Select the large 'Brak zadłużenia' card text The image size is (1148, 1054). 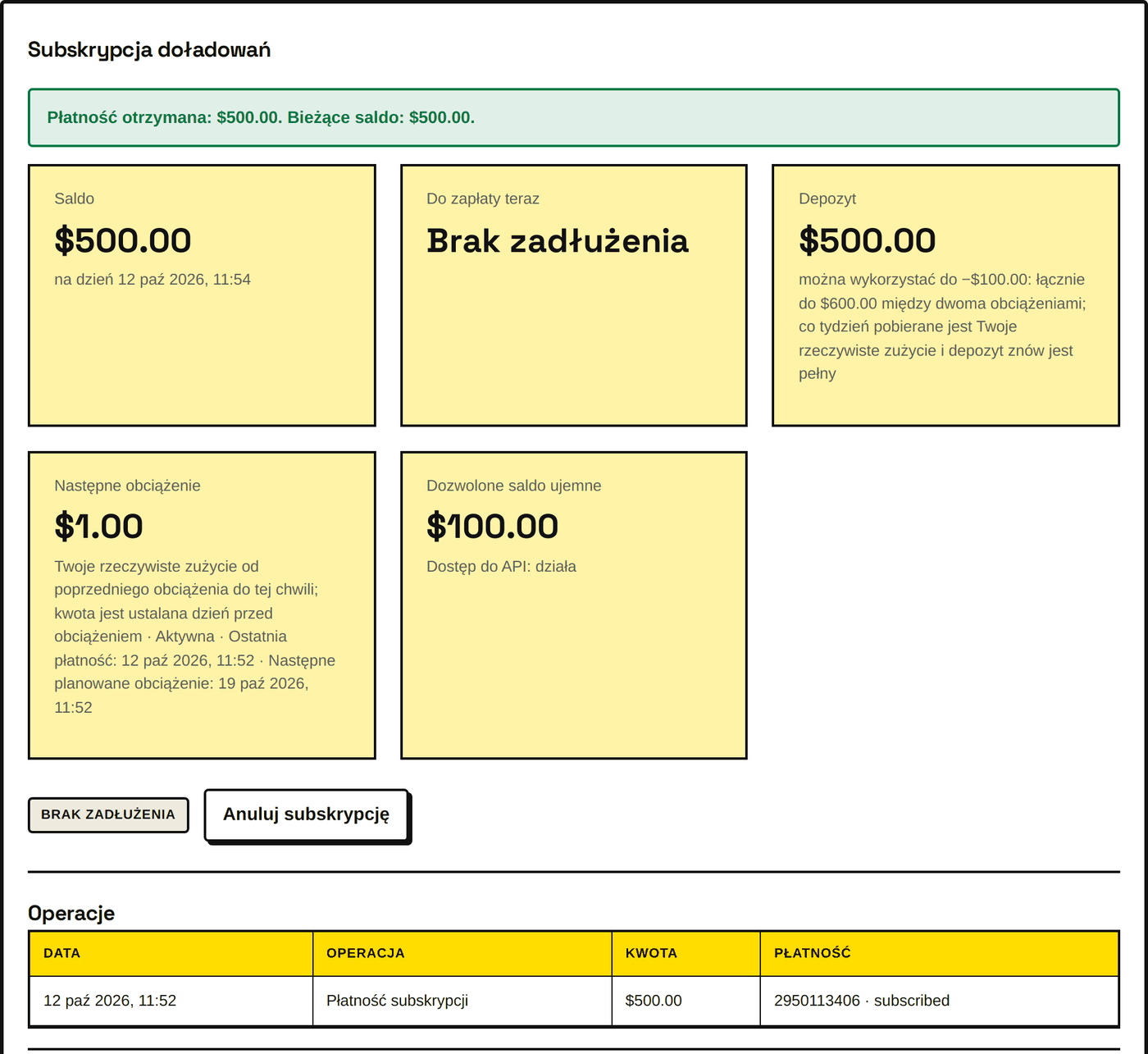click(x=558, y=241)
